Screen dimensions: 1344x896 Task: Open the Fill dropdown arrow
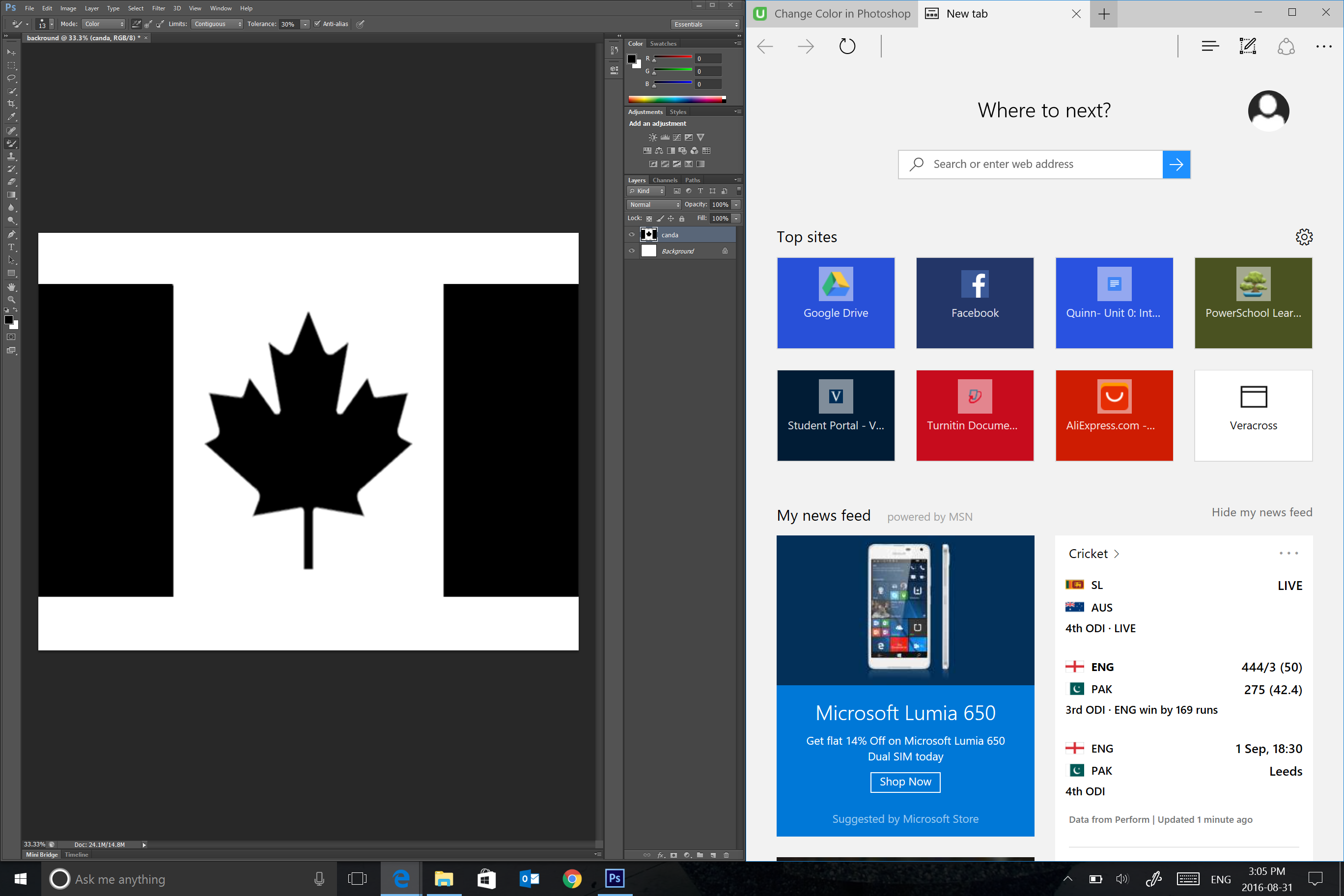pos(736,218)
